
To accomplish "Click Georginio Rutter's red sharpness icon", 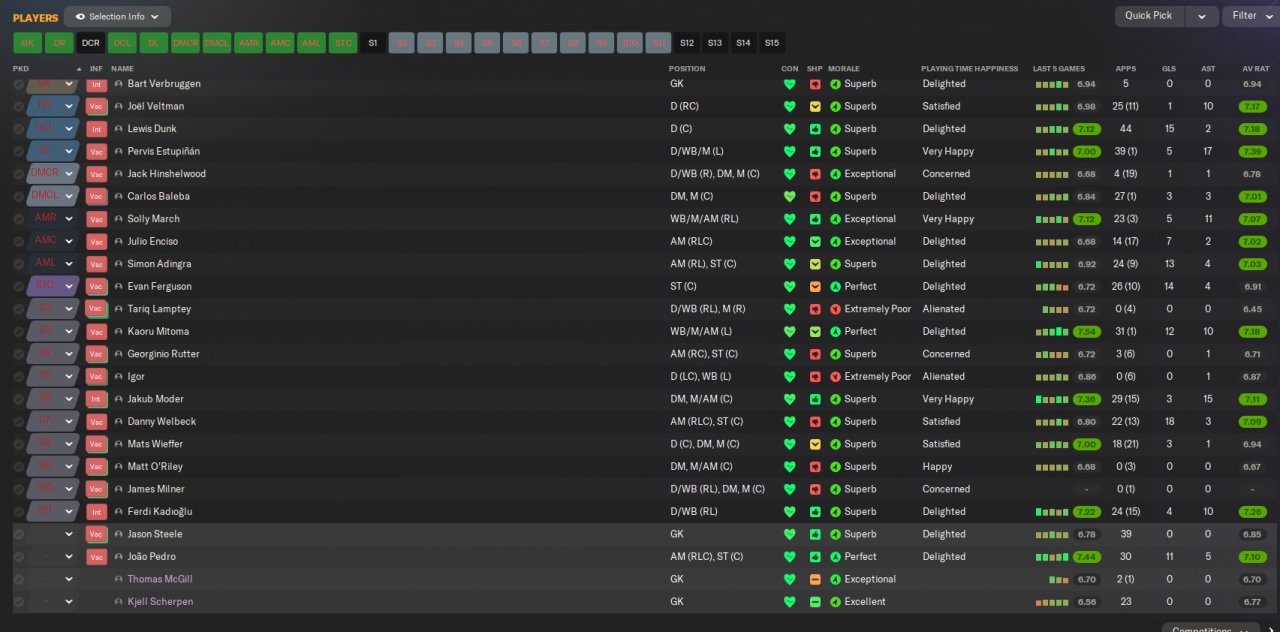I will [815, 354].
